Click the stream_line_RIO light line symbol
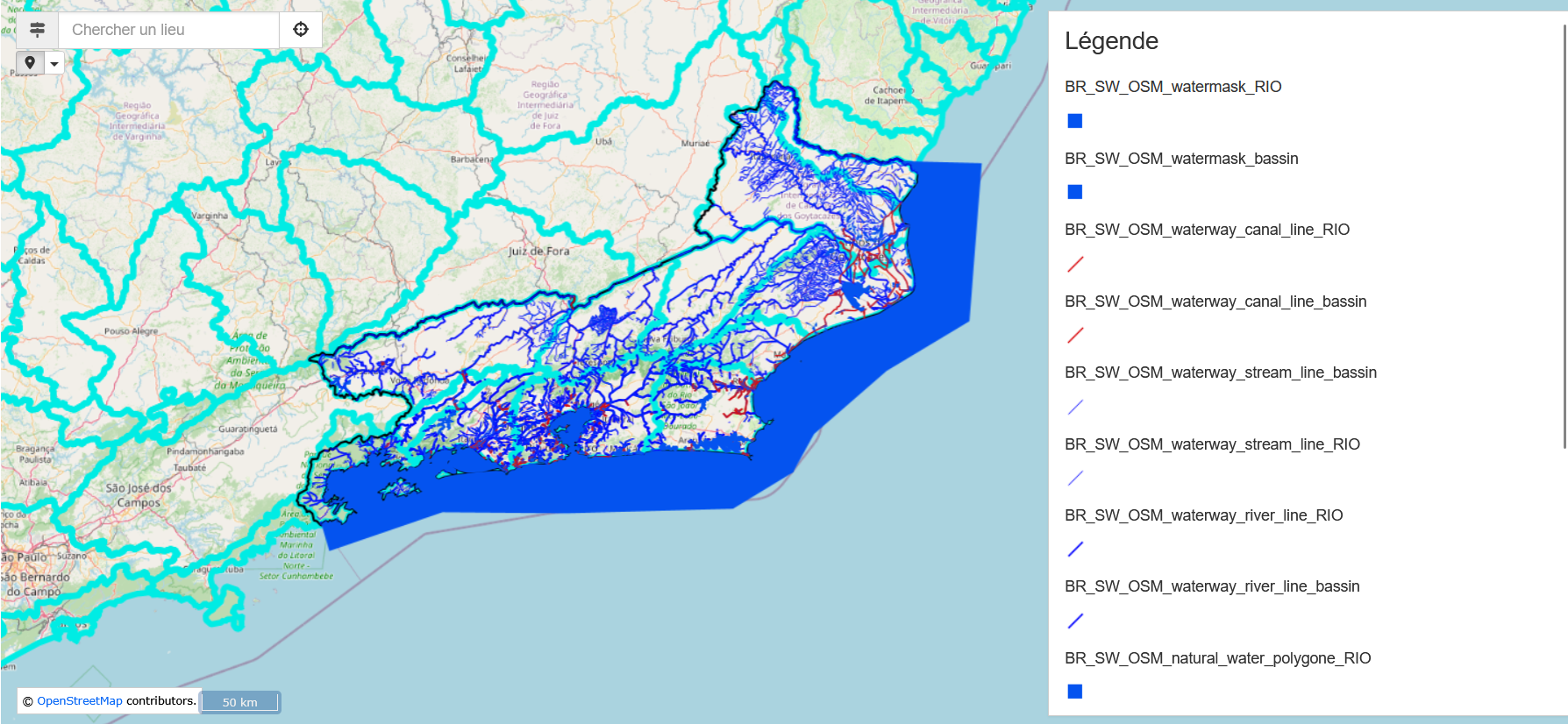This screenshot has height=724, width=1568. click(1075, 478)
